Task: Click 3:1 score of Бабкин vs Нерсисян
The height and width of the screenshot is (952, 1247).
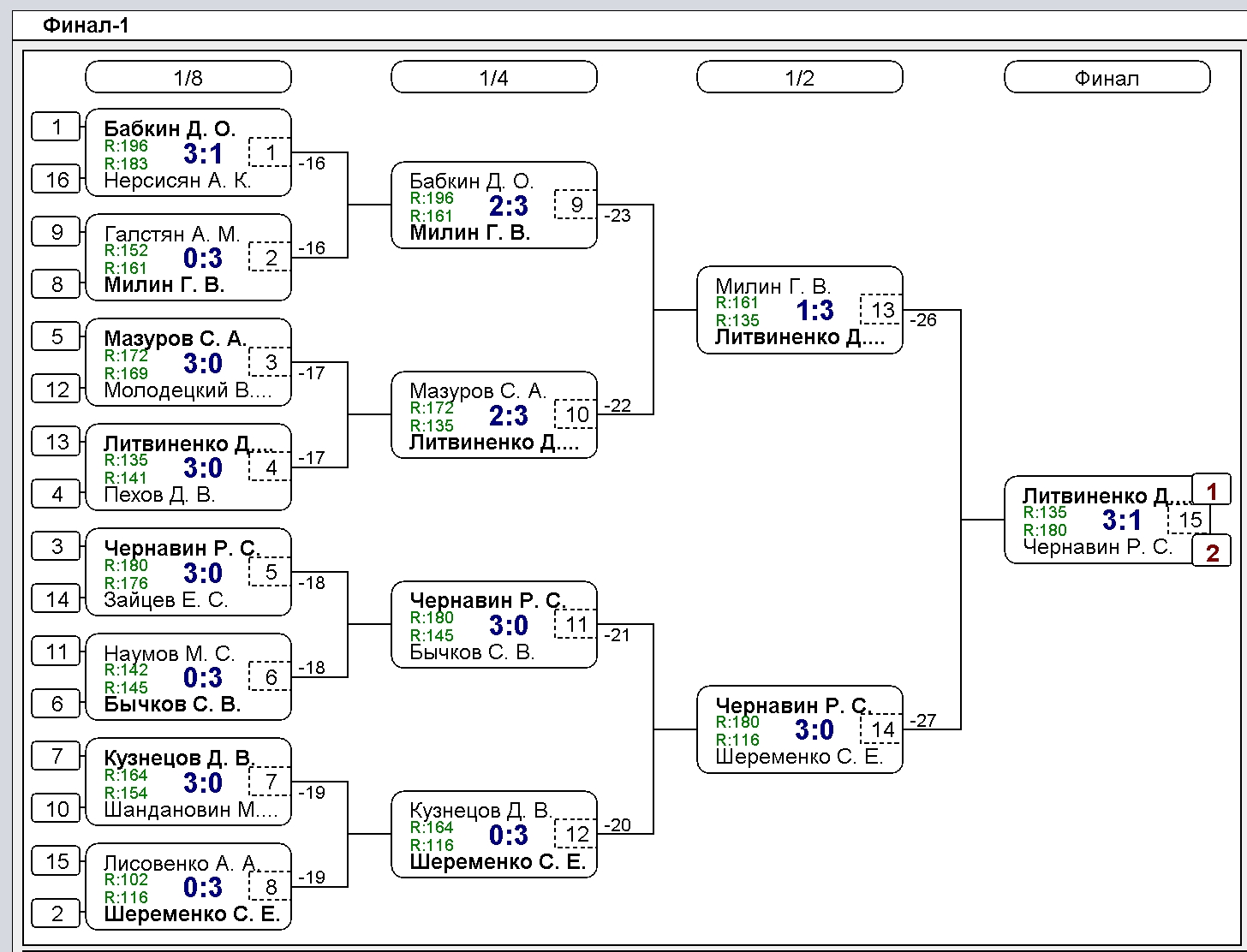Action: coord(203,154)
